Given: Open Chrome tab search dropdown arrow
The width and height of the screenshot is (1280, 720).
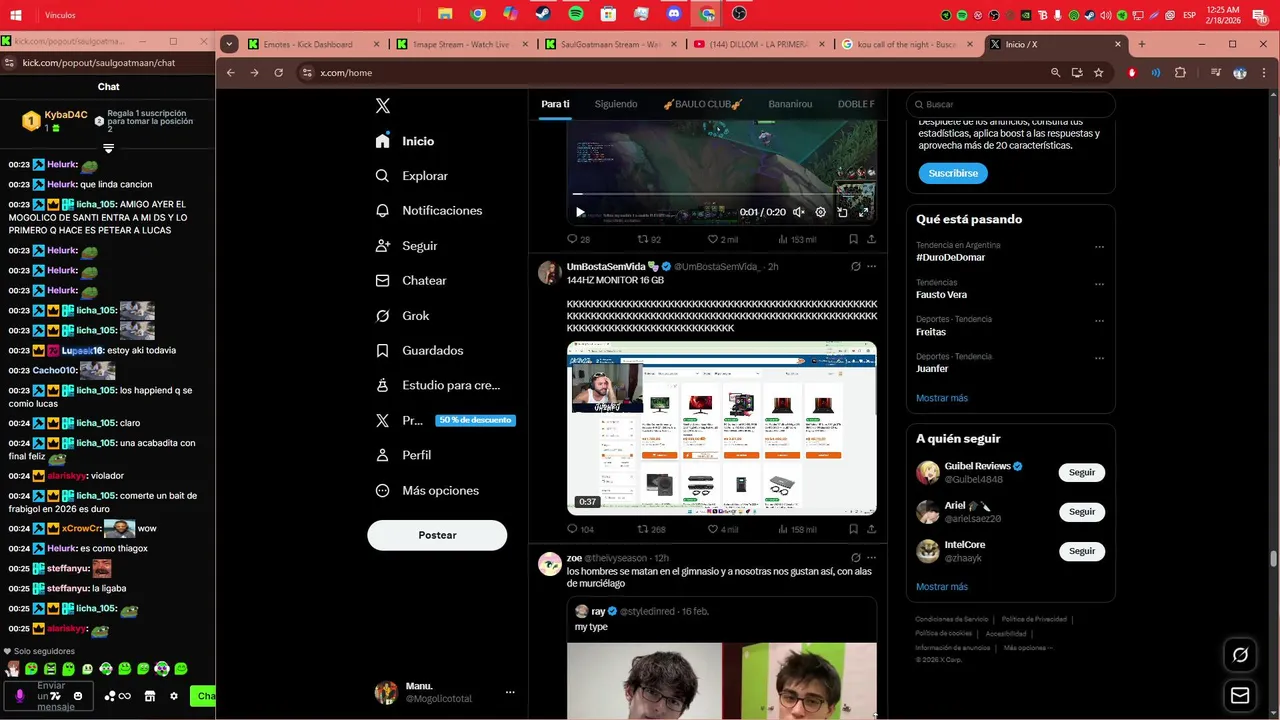Looking at the screenshot, I should click(230, 44).
